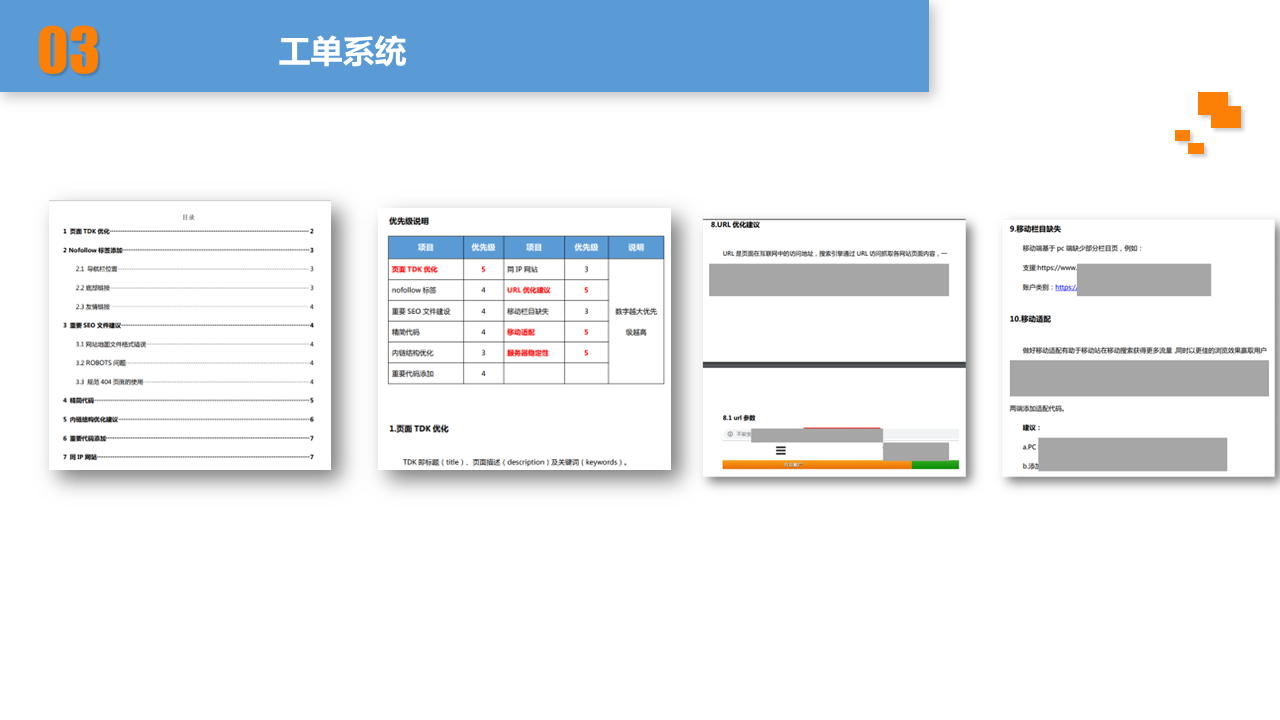This screenshot has height=720, width=1280.
Task: Click the orange 03 slide number
Action: tap(69, 50)
